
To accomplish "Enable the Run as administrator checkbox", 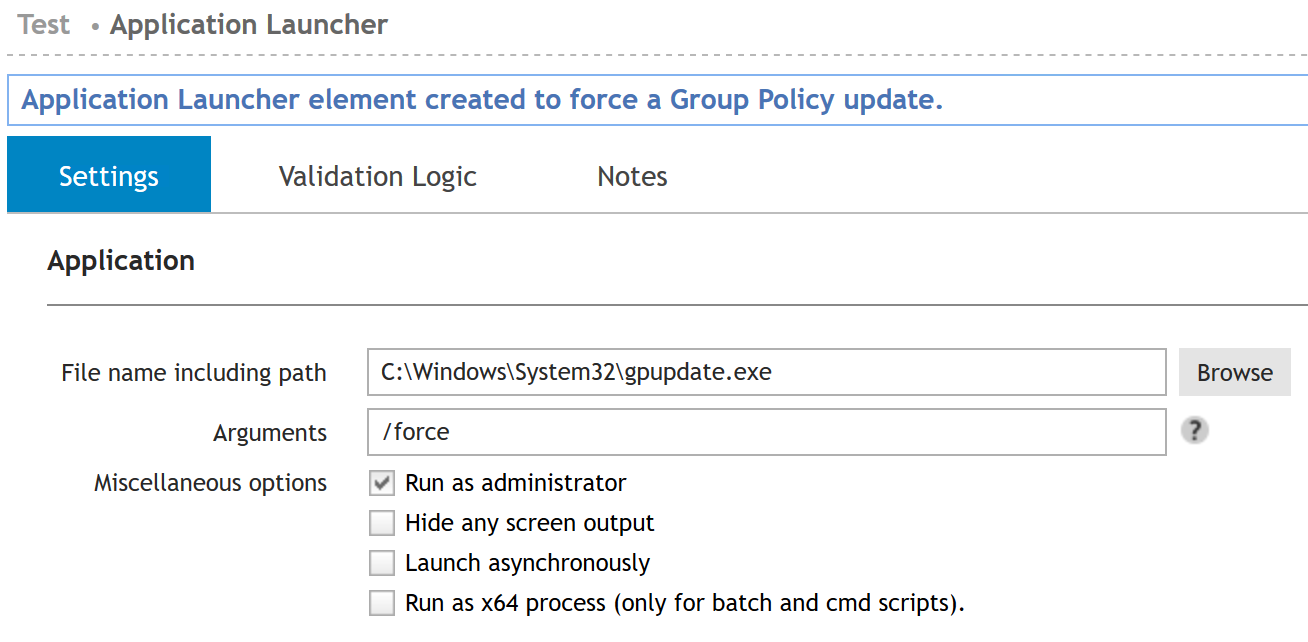I will coord(381,482).
